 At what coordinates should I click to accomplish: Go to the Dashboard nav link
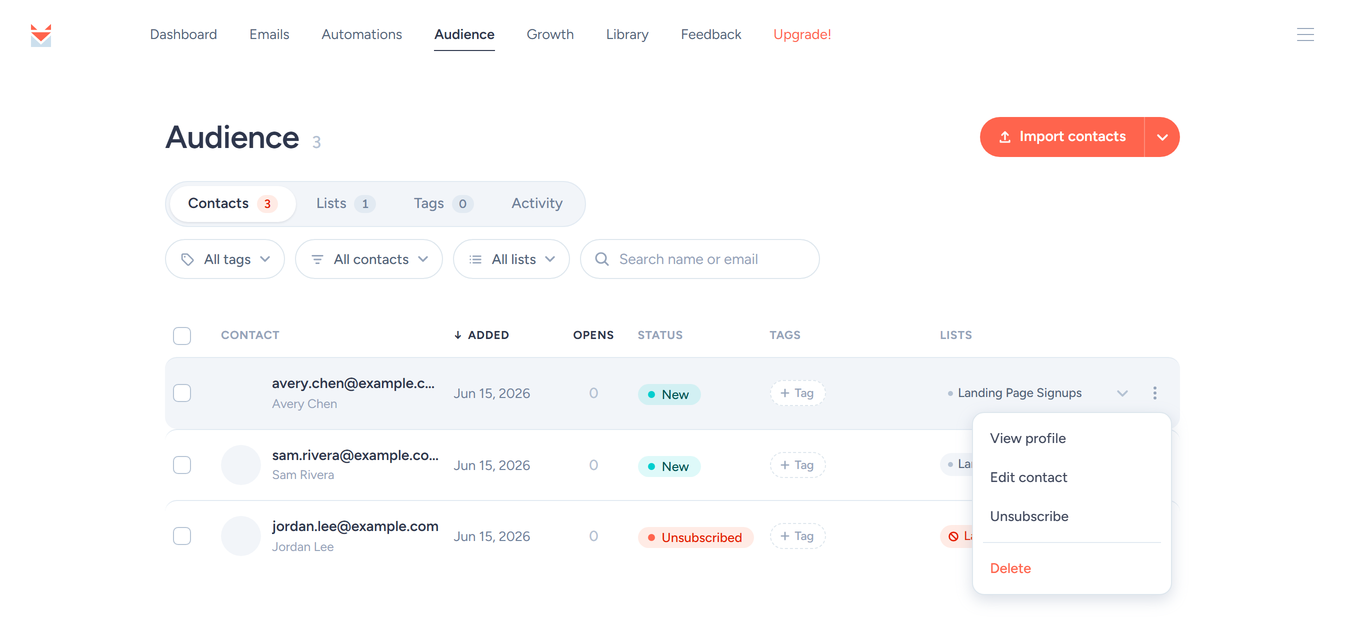pos(183,34)
